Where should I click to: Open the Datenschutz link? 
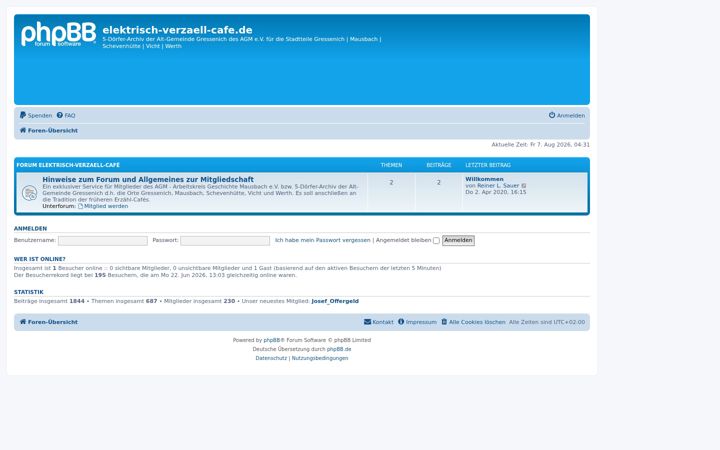pos(271,358)
